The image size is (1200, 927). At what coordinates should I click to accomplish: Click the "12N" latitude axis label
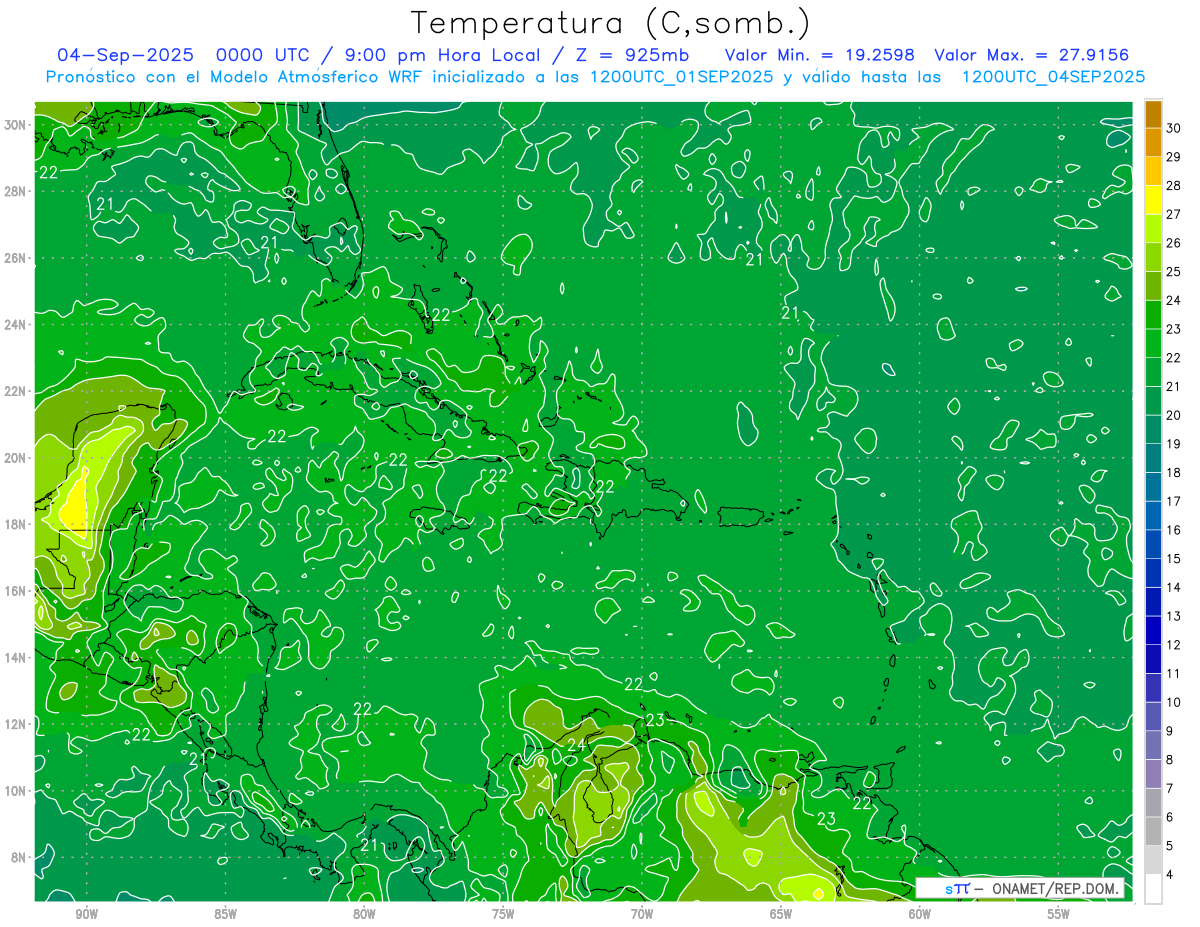click(15, 724)
